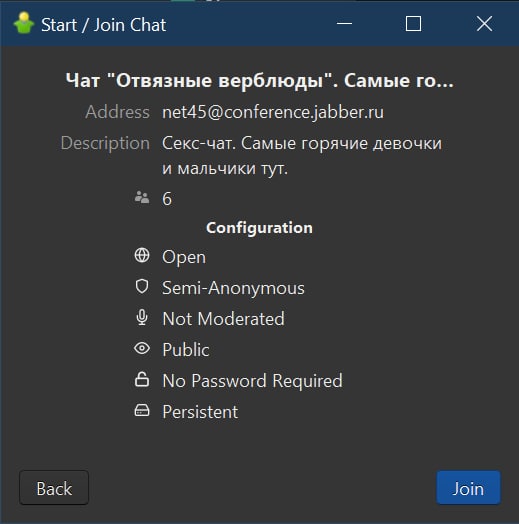
Task: Click the "Public" label
Action: [x=186, y=350]
